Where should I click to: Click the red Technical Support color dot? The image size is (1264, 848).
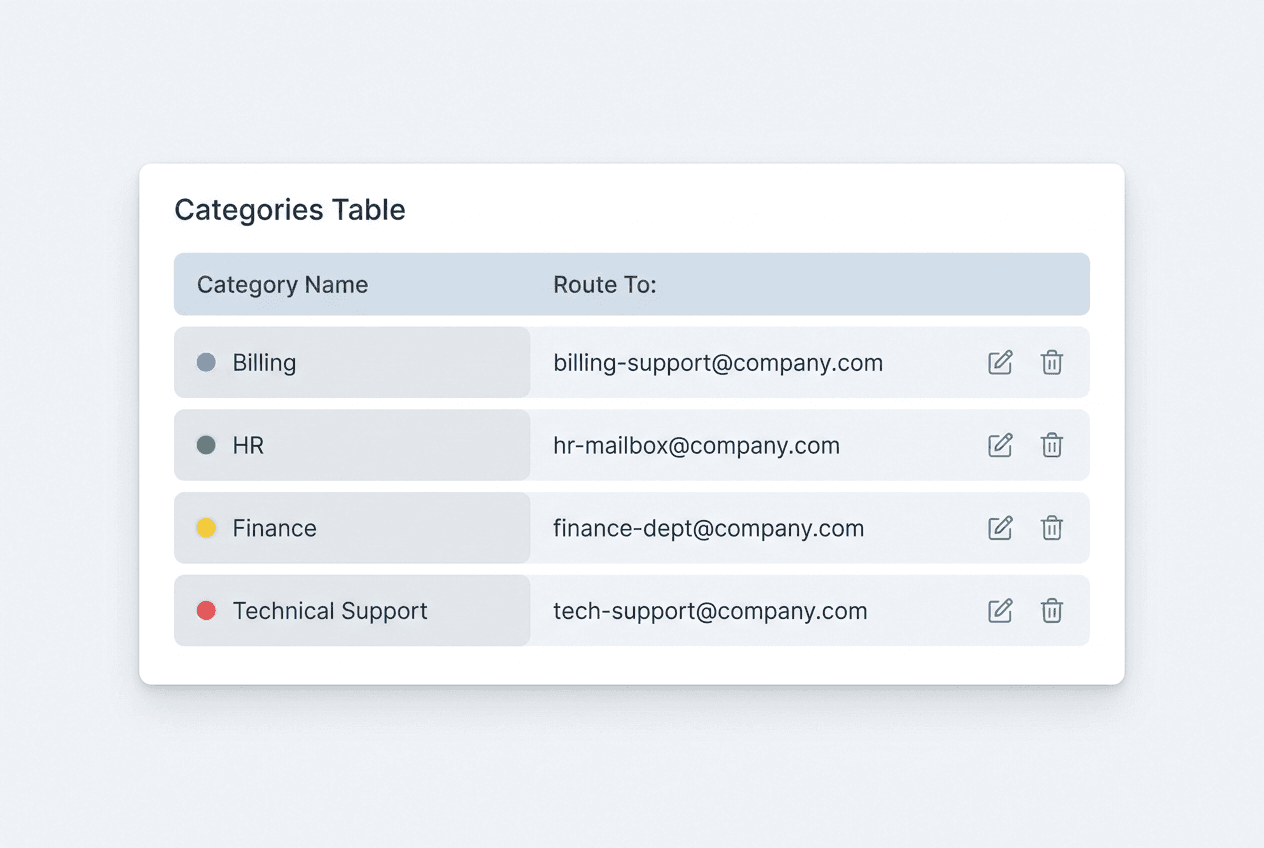tap(206, 610)
